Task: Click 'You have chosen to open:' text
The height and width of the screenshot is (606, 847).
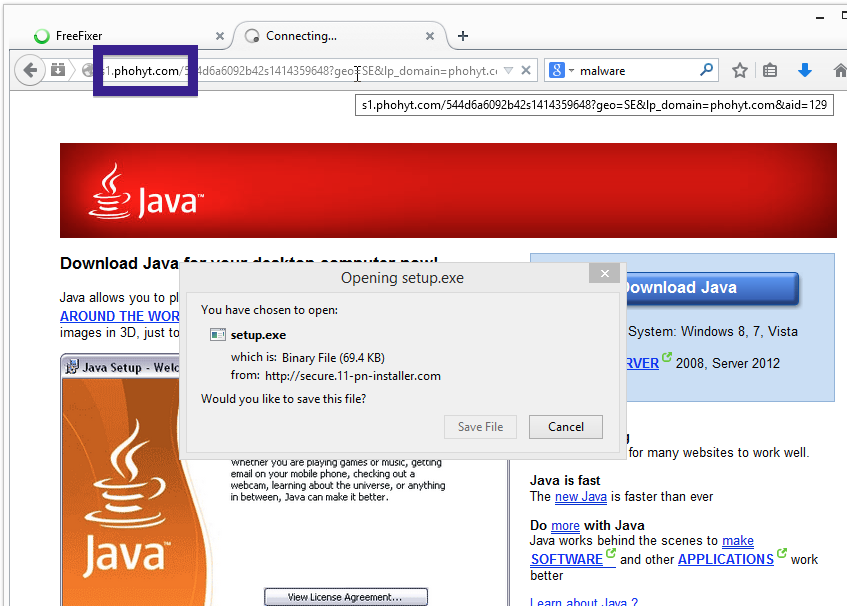Action: coord(270,310)
